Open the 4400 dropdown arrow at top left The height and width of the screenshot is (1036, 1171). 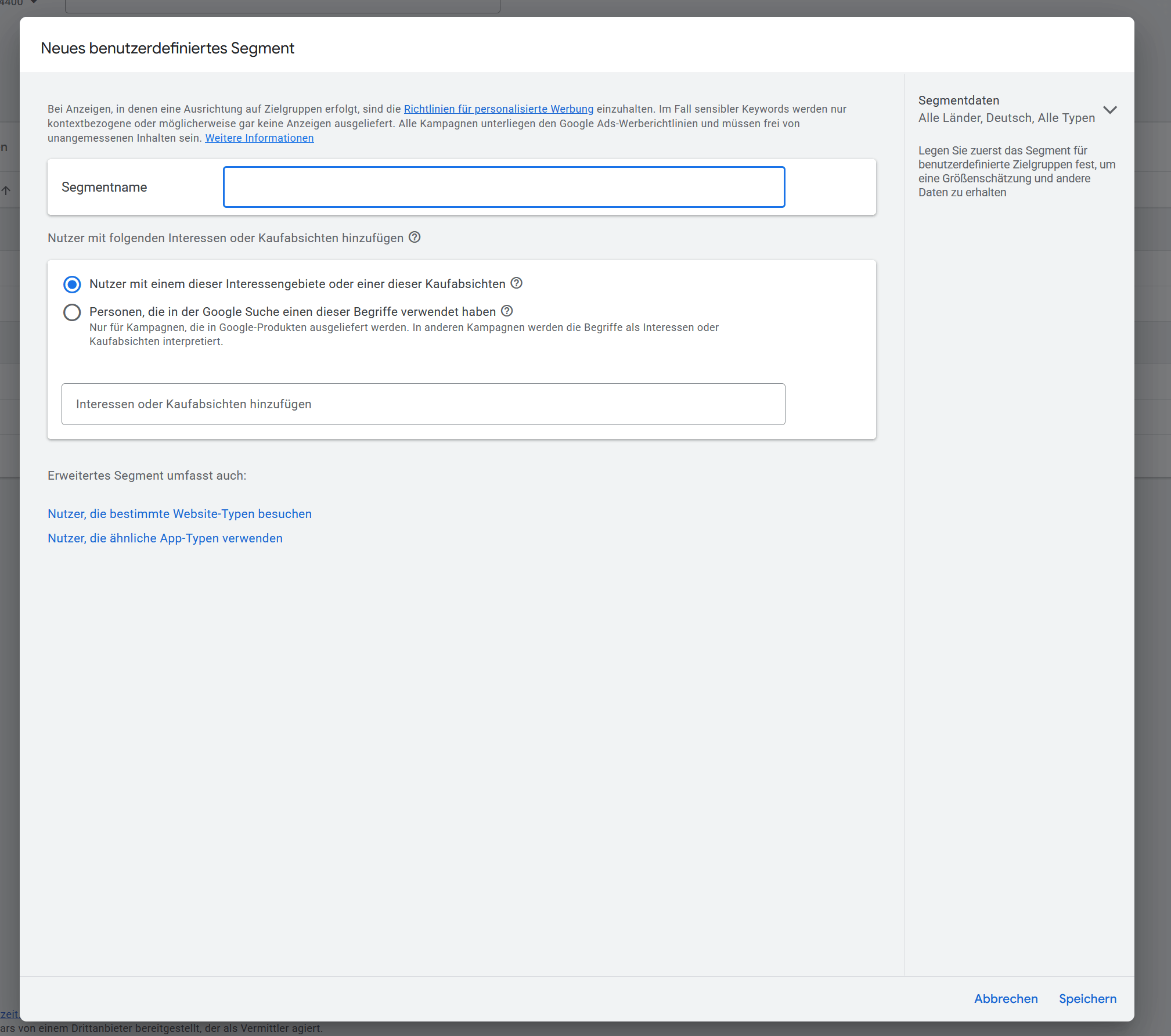(x=34, y=2)
